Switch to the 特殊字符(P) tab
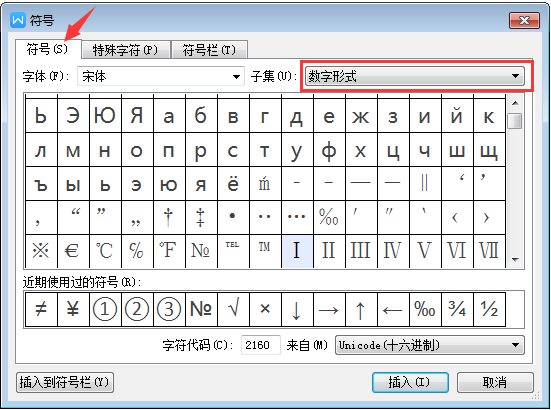The height and width of the screenshot is (410, 551). 125,50
